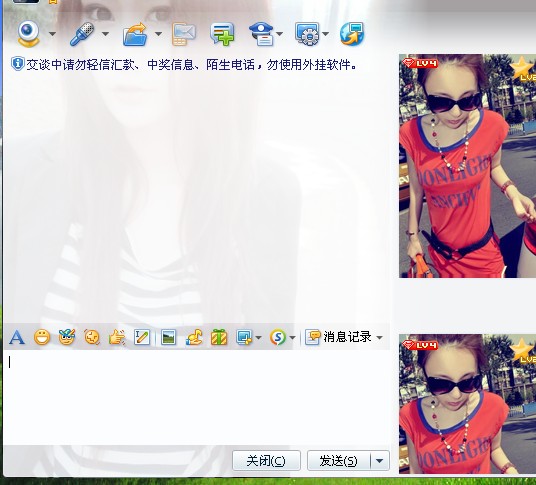Open the emoticon smiley picker
This screenshot has width=536, height=485.
tap(42, 338)
